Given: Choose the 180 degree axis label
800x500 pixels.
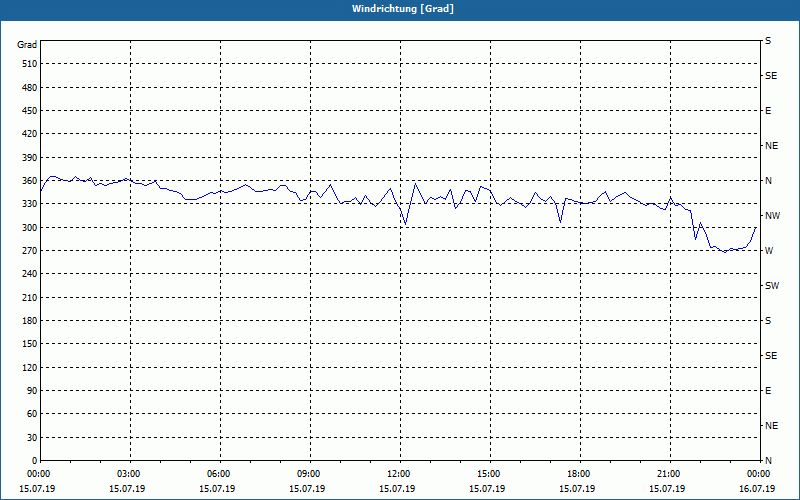Looking at the screenshot, I should click(29, 321).
